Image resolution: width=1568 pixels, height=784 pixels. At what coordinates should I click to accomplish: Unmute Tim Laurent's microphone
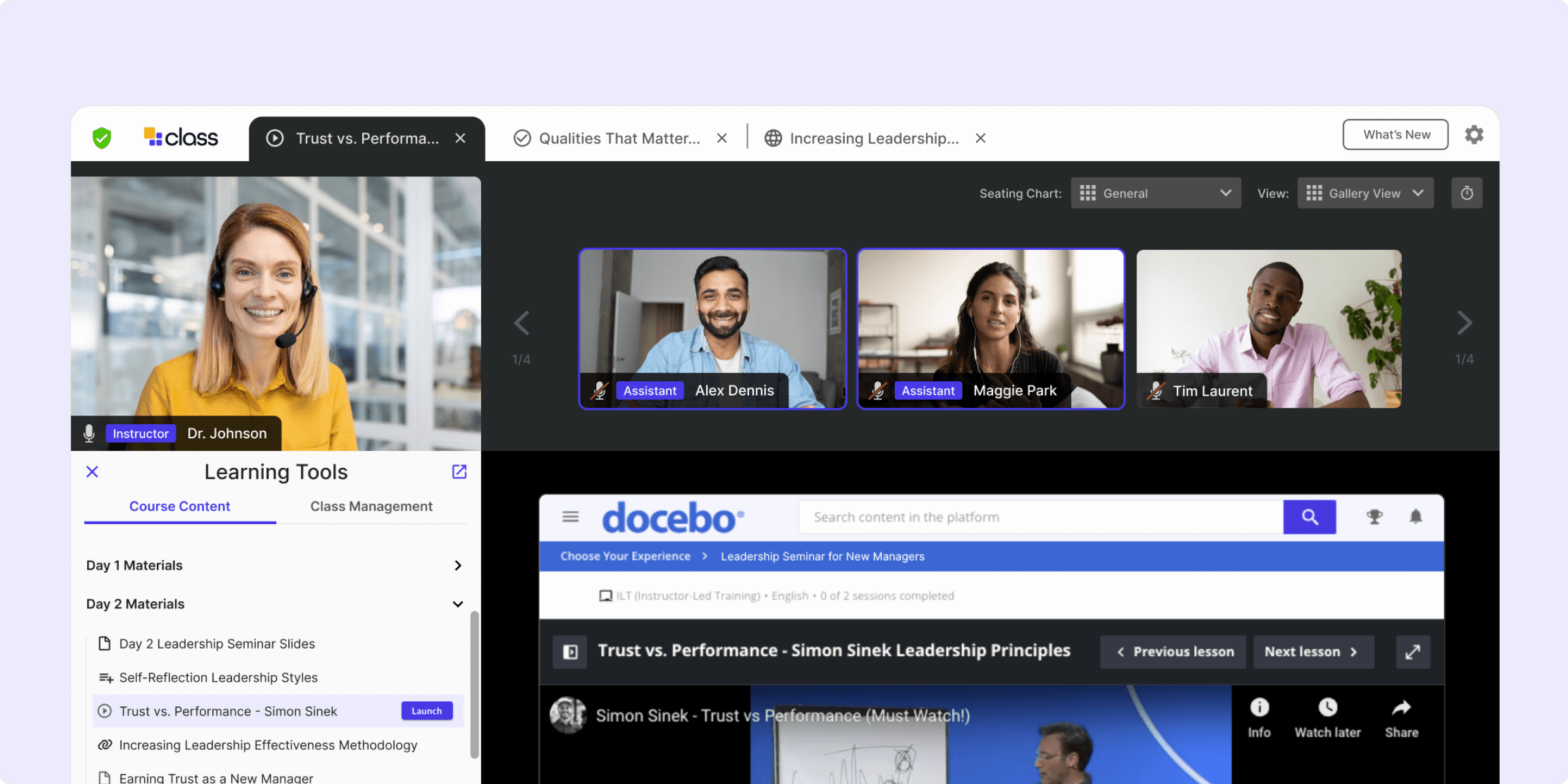click(x=1156, y=391)
